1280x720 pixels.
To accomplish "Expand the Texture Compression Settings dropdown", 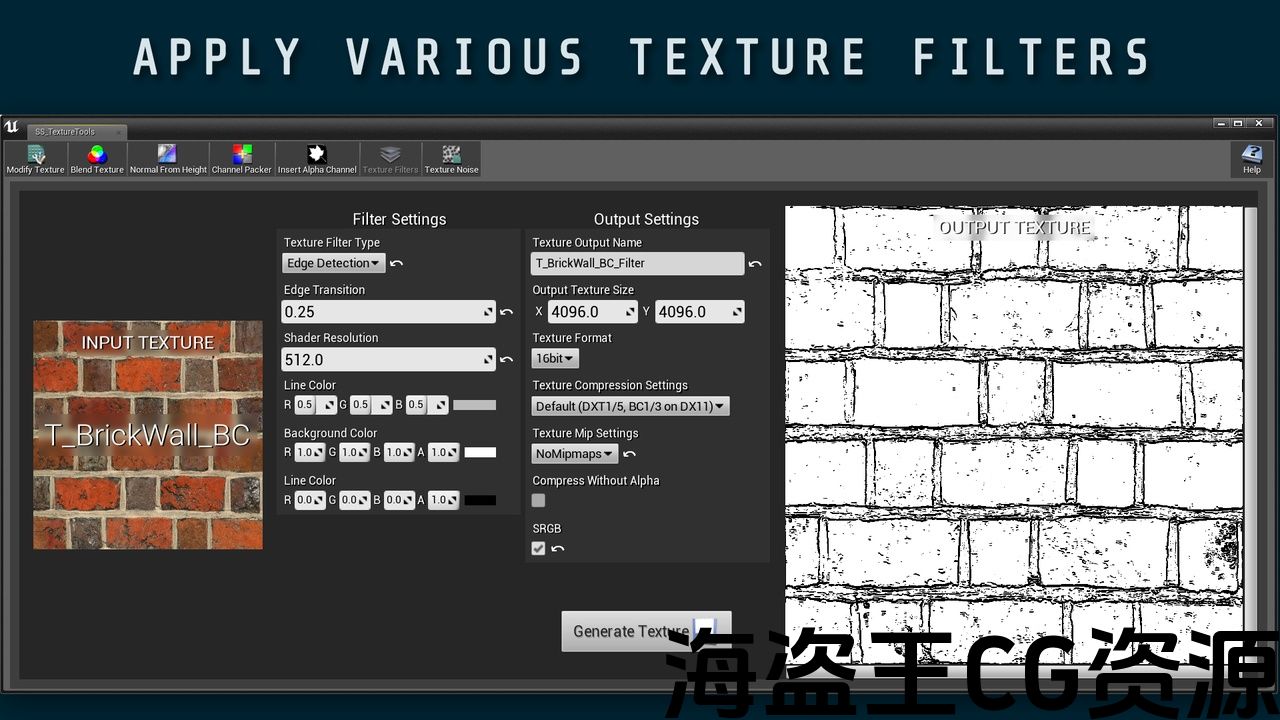I will 630,406.
